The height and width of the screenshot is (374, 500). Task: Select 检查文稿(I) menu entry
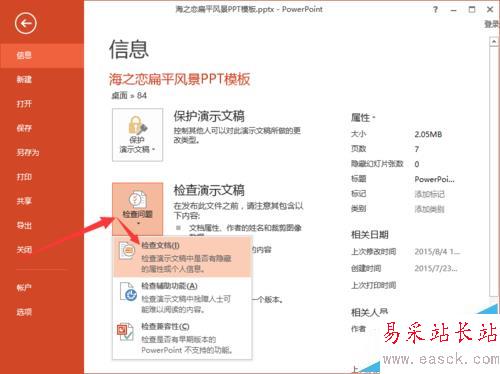183,257
